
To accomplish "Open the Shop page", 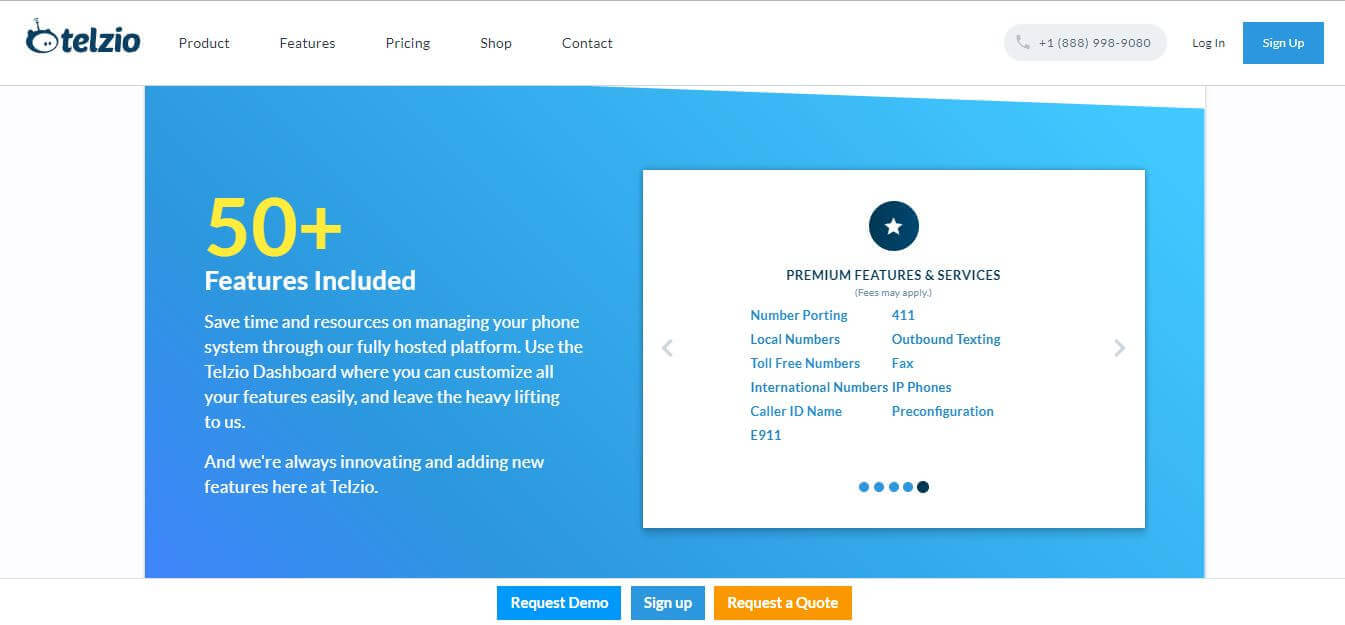I will point(496,43).
